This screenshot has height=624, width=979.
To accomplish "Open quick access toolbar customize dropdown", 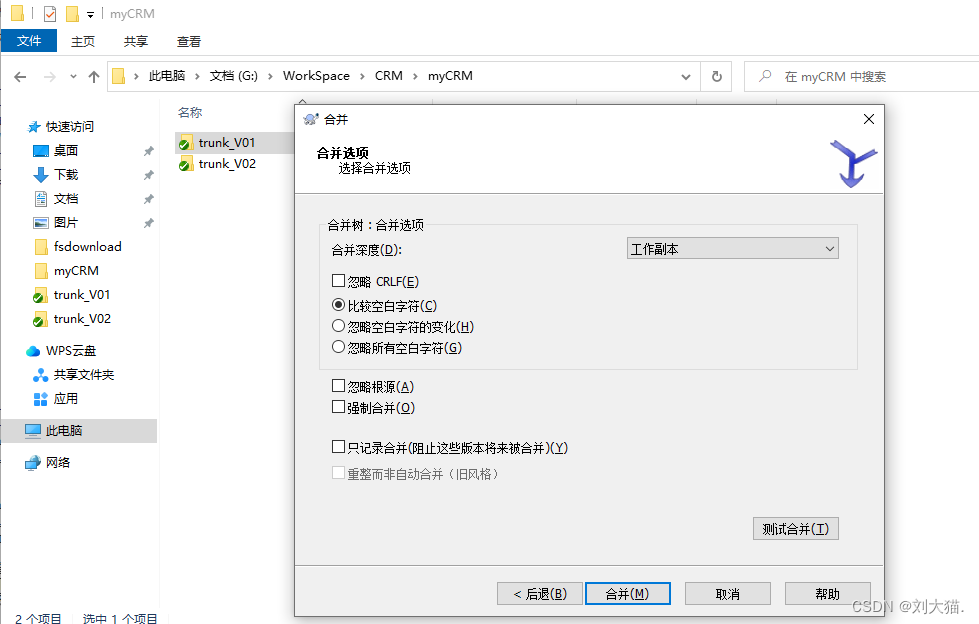I will coord(91,14).
